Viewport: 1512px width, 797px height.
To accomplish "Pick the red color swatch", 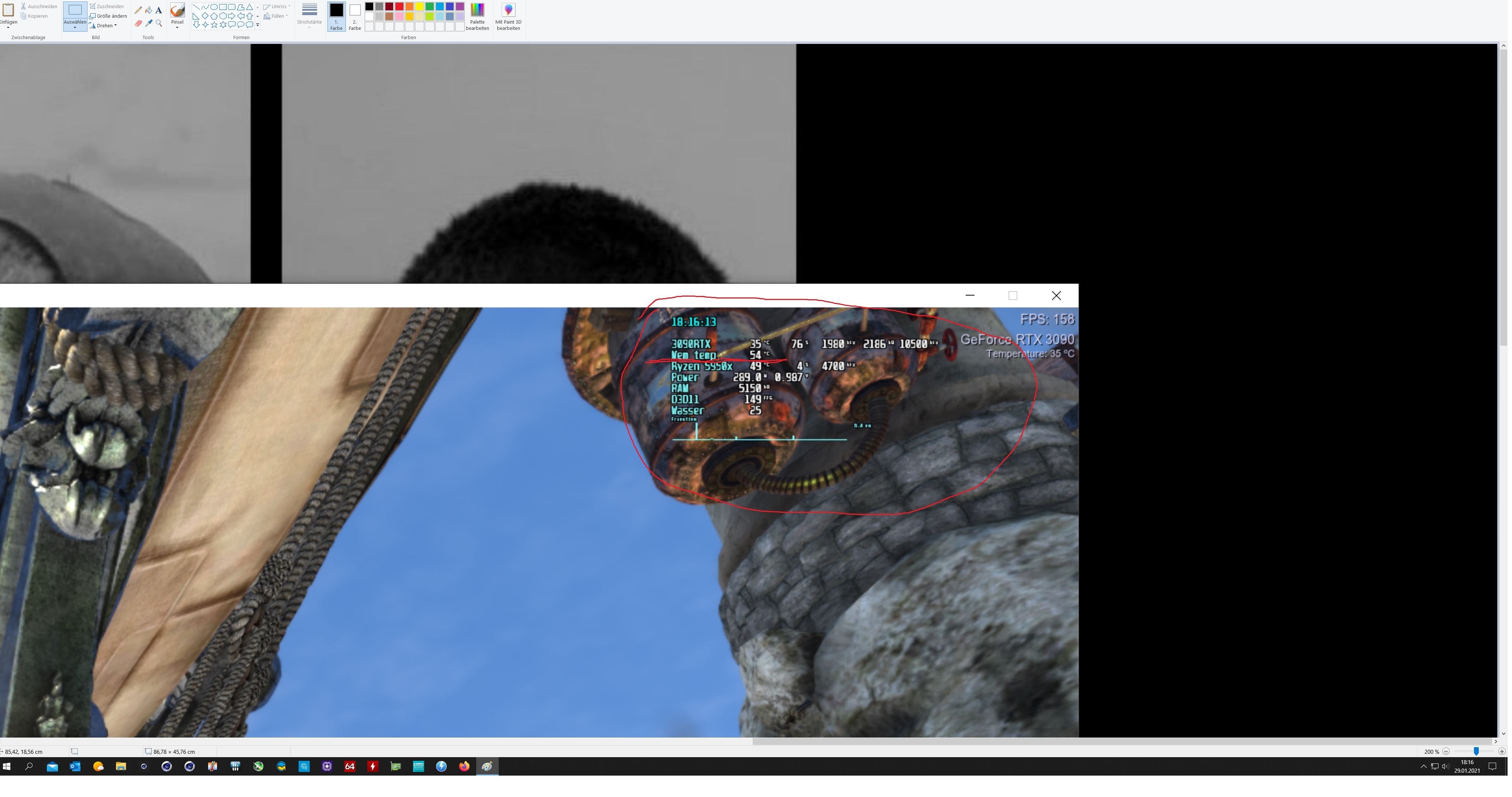I will point(399,6).
